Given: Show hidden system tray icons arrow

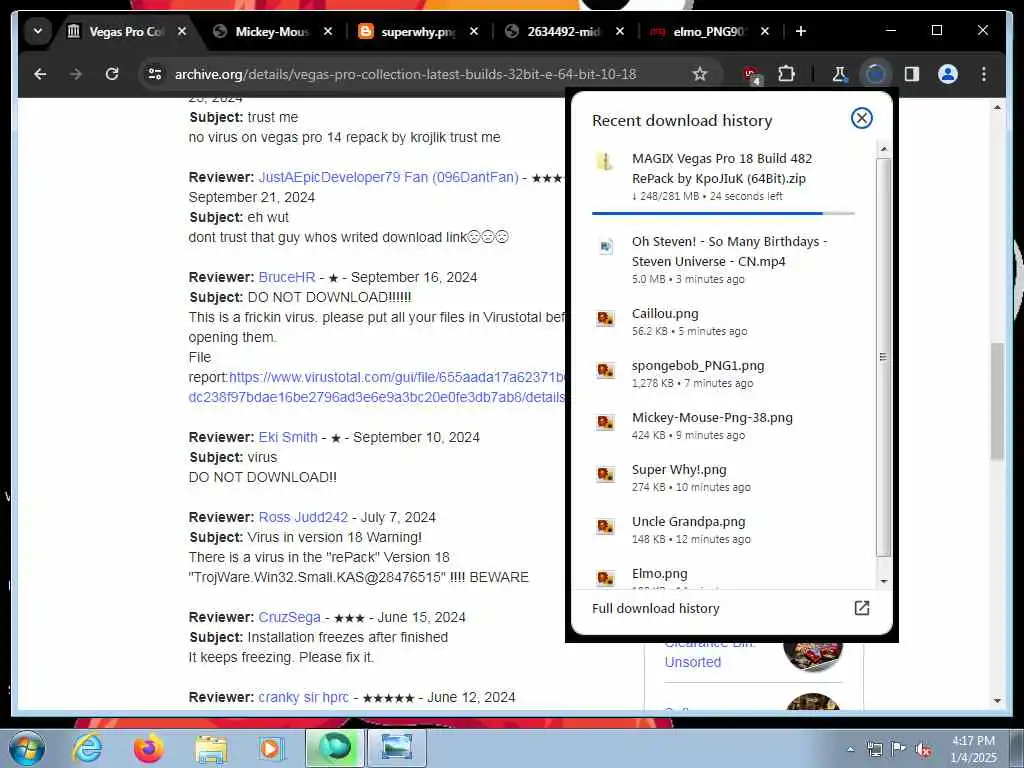Looking at the screenshot, I should (850, 749).
